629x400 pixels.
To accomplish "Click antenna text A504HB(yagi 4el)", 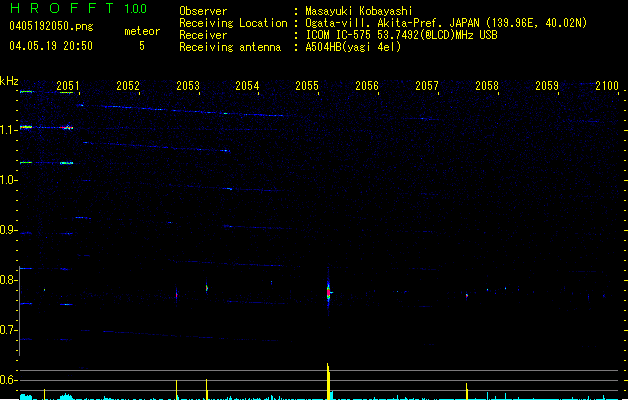I will click(x=353, y=47).
